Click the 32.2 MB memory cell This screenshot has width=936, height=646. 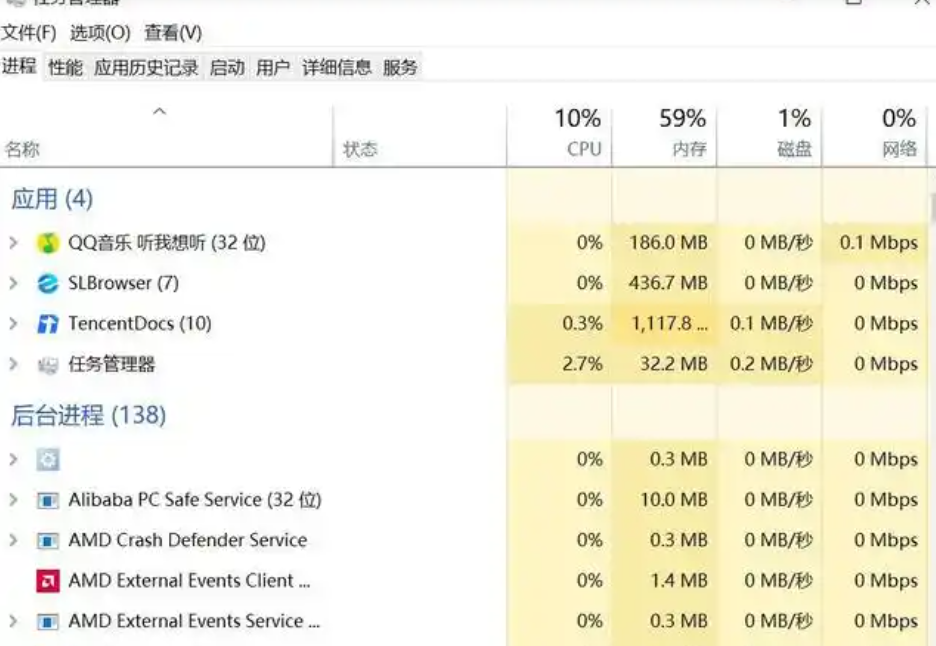[664, 365]
